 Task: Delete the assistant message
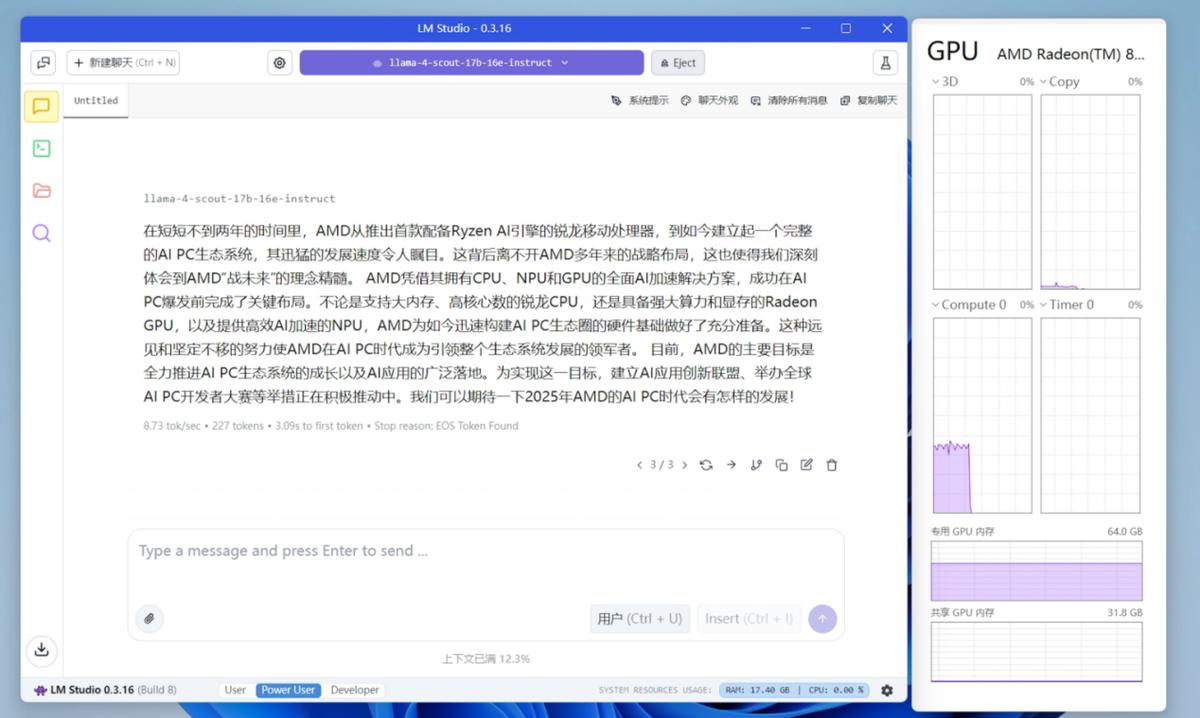pos(831,464)
